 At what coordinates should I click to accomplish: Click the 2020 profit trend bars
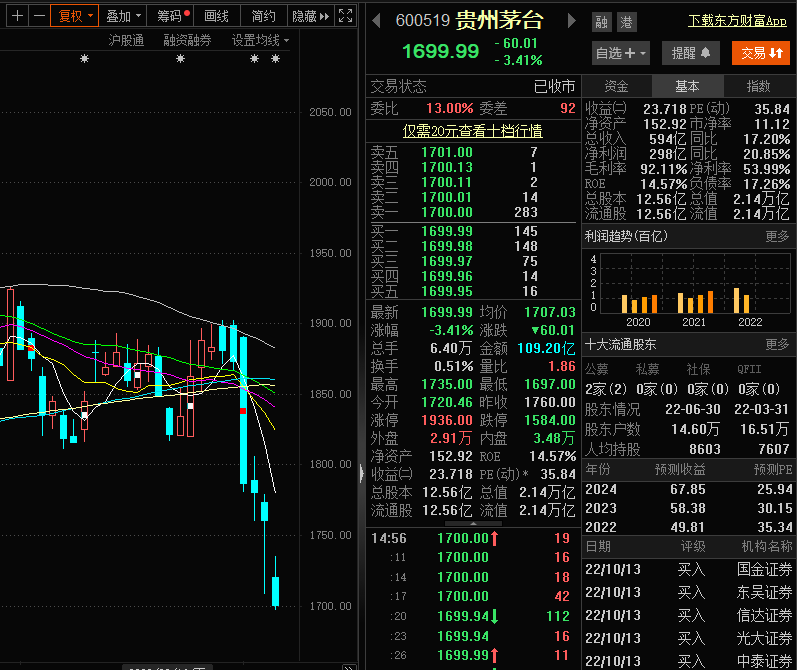639,303
